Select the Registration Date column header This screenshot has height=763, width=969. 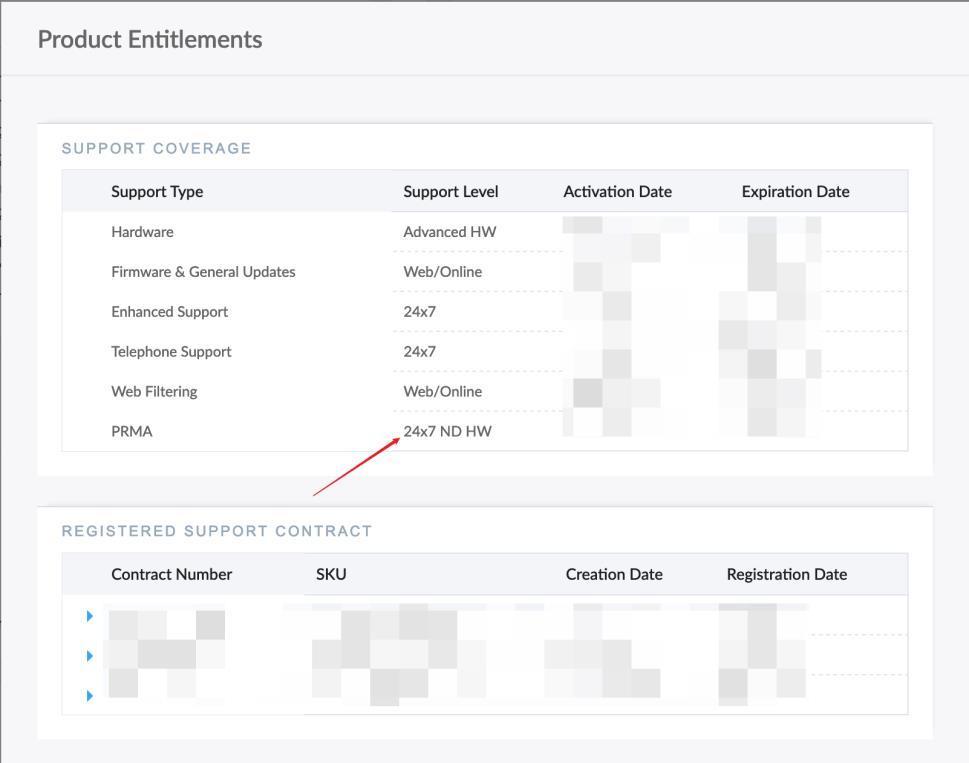[786, 574]
